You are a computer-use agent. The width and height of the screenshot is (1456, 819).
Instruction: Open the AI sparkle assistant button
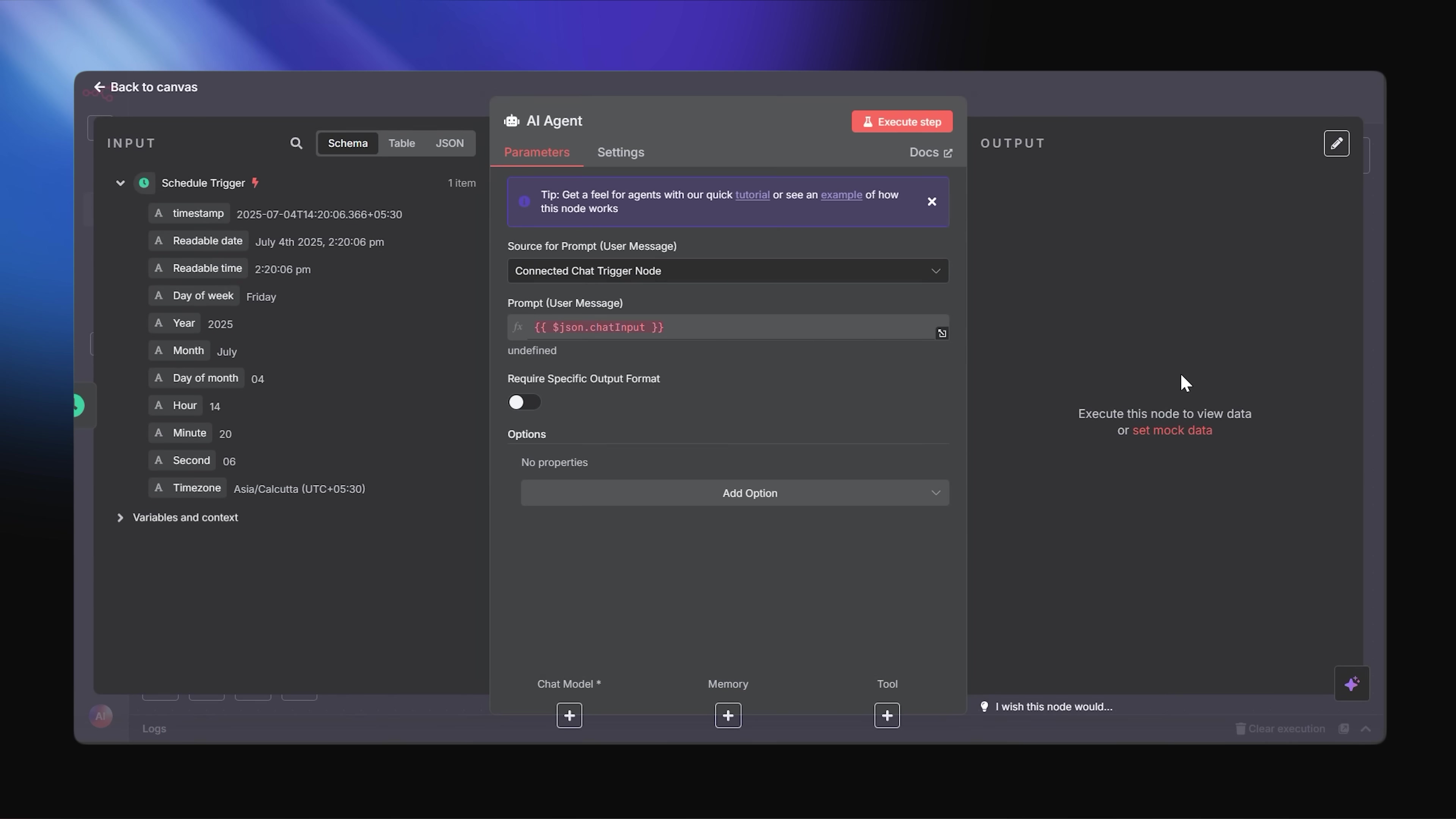coord(1352,684)
